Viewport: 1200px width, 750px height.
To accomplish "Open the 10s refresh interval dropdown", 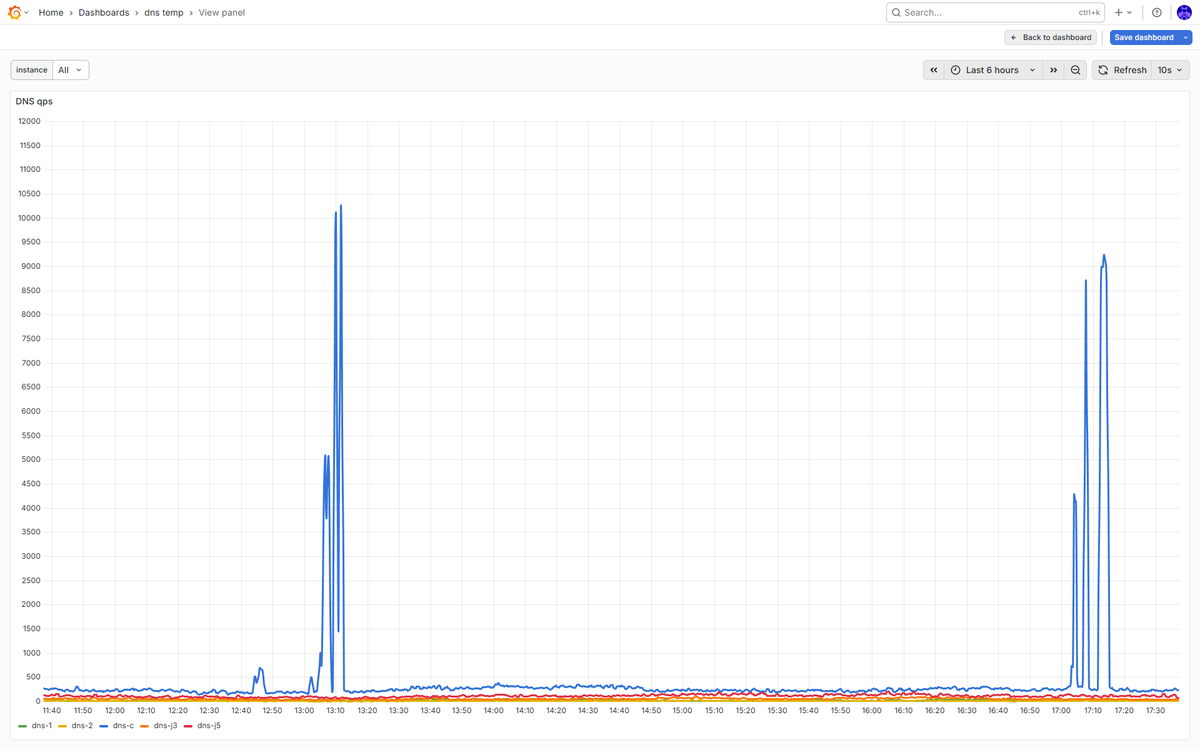I will (x=1170, y=70).
